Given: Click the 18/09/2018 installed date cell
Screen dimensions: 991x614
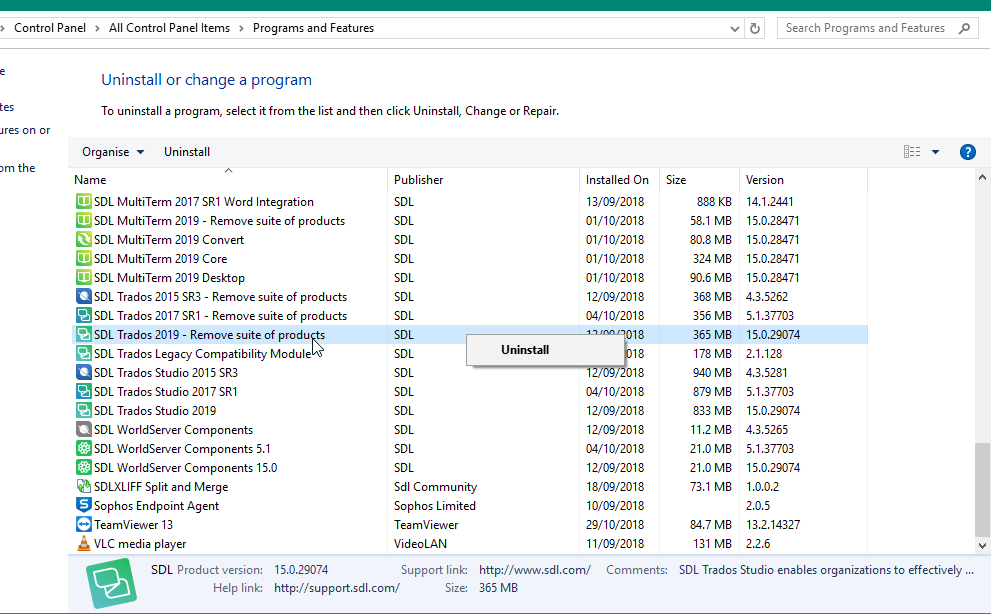Looking at the screenshot, I should coord(615,486).
